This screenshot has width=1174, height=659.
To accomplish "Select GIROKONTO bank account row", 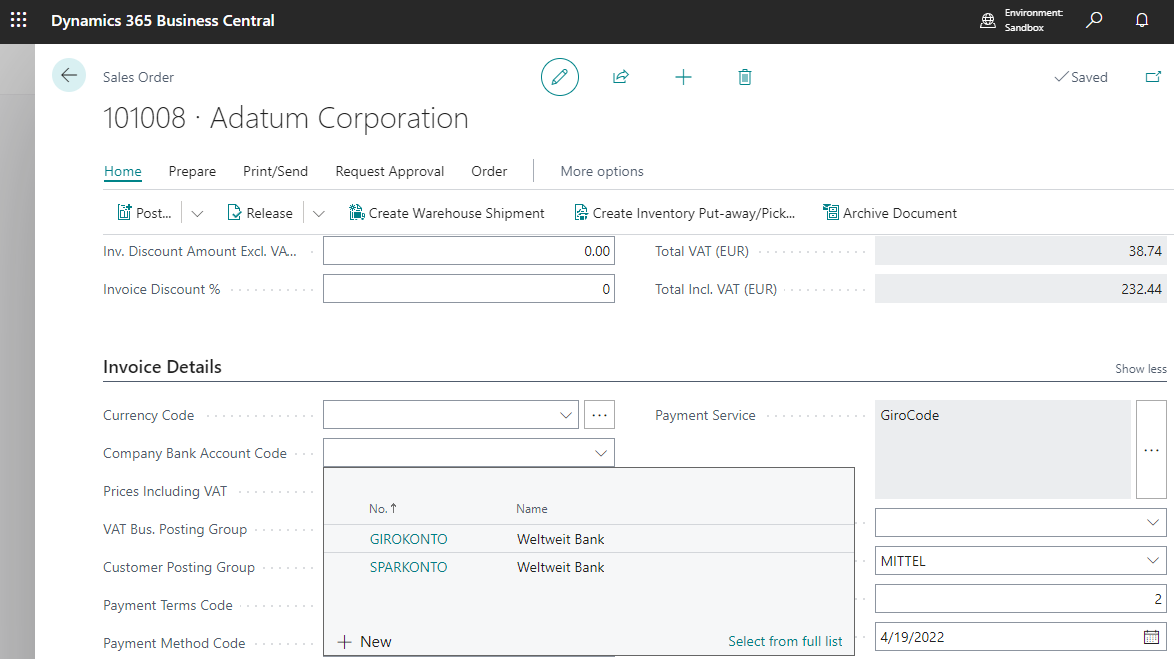I will 409,539.
